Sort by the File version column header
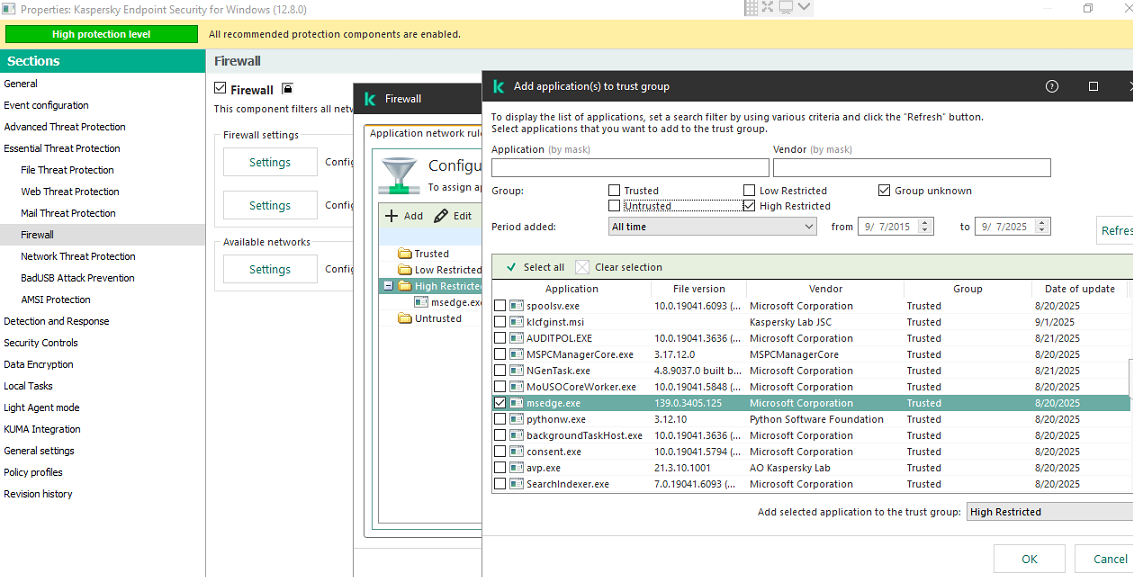 (x=699, y=289)
